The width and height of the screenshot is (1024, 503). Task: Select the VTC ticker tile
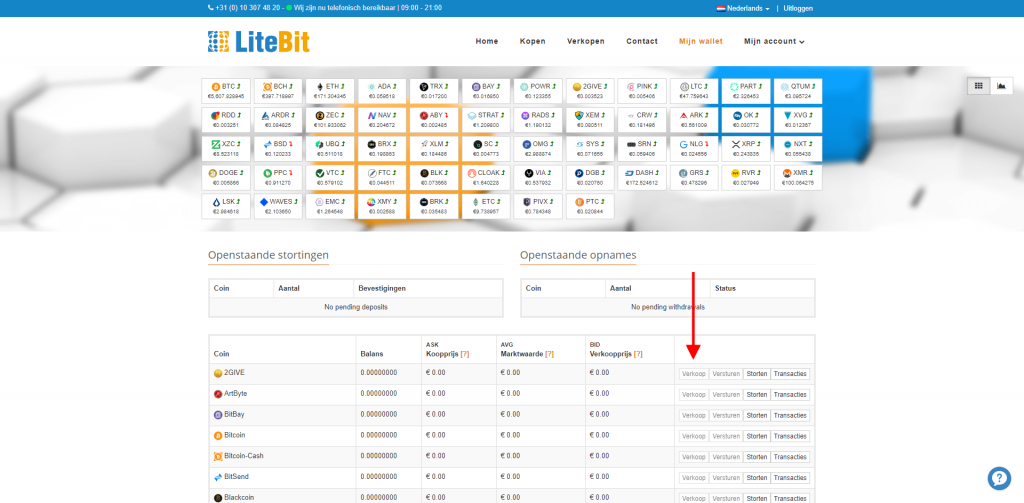point(330,177)
